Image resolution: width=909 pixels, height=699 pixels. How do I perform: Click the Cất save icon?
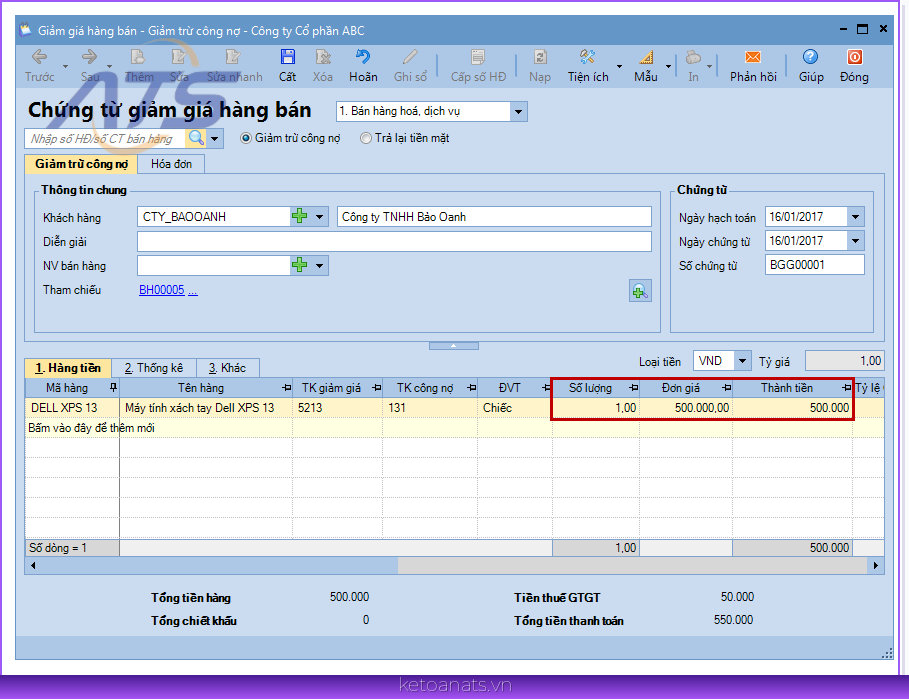[x=288, y=57]
